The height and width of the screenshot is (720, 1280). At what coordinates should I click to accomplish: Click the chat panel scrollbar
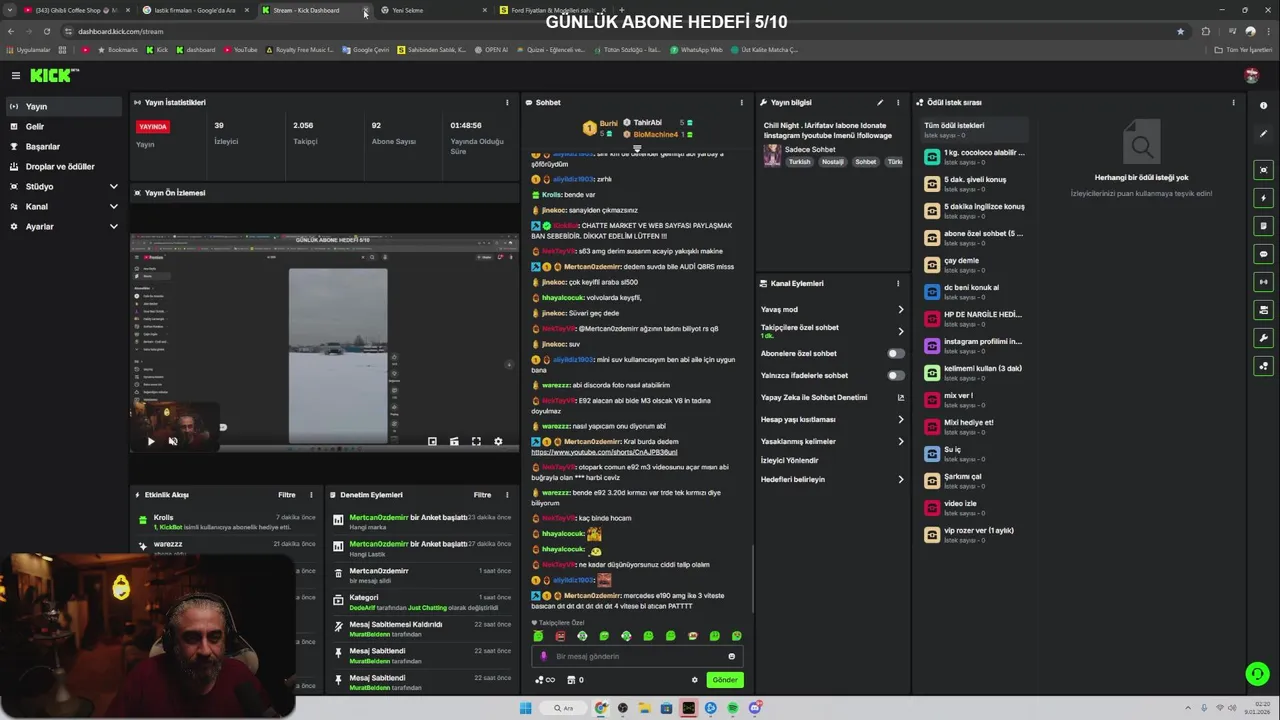(753, 580)
